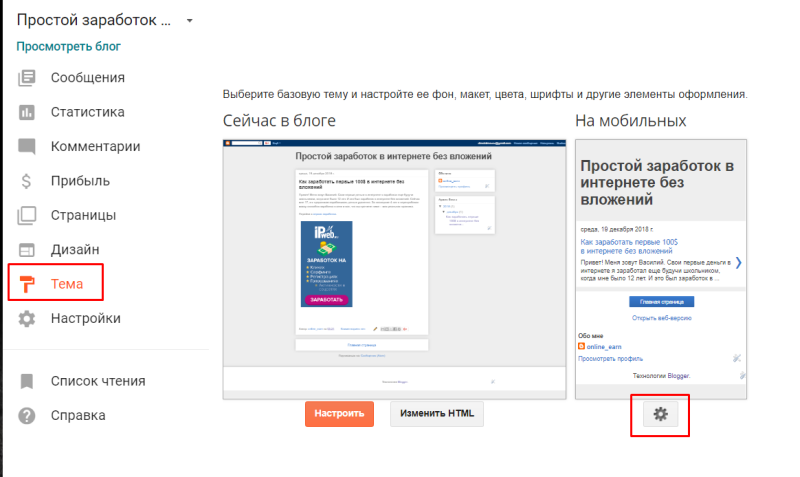Click the question mark icon for Справка
This screenshot has height=477, width=800.
pyautogui.click(x=27, y=415)
